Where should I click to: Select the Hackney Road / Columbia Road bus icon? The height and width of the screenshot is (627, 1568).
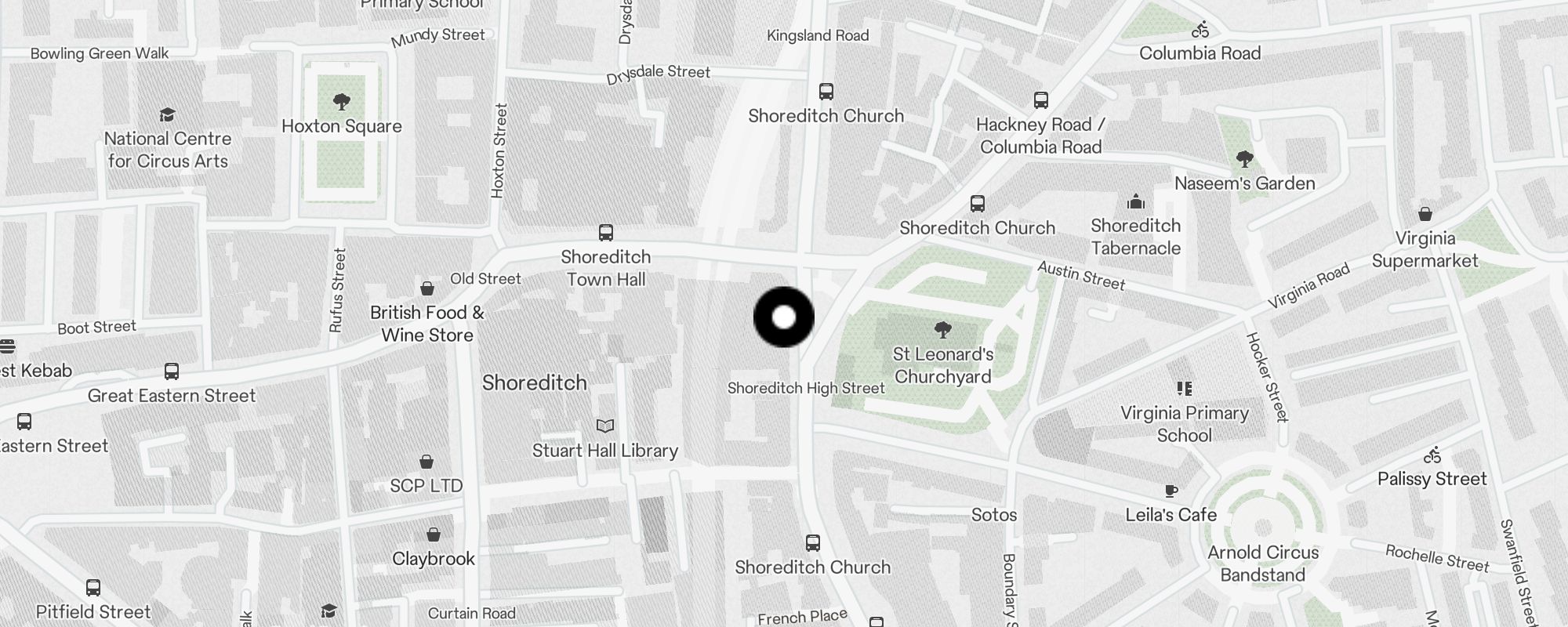click(1041, 100)
